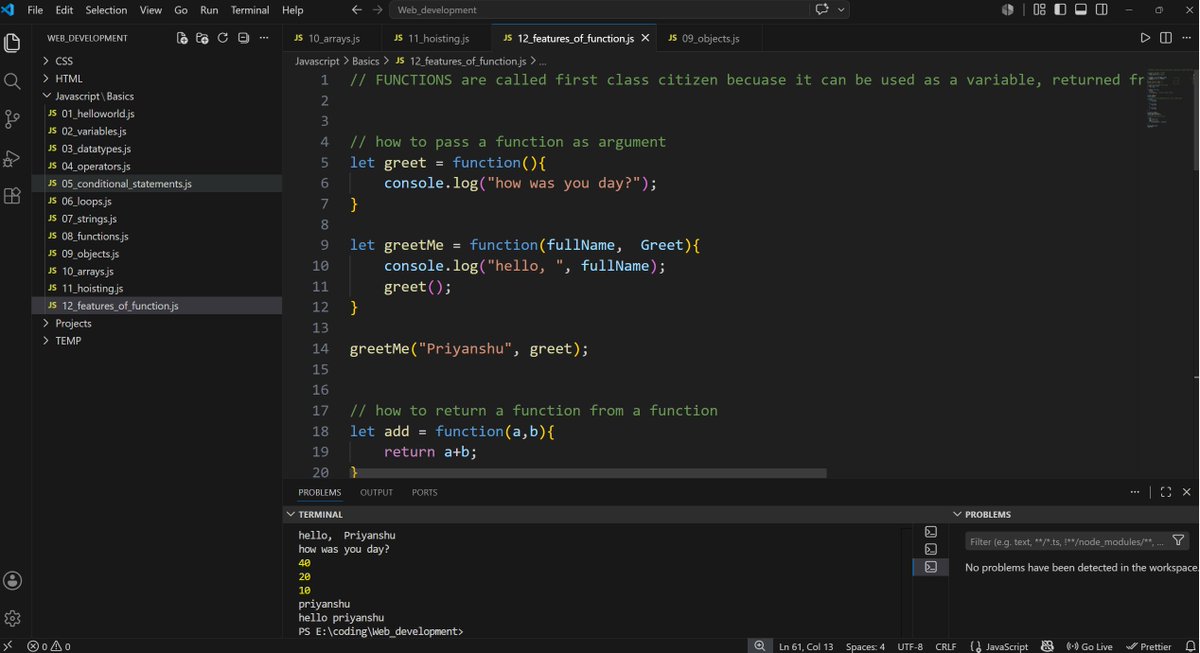The width and height of the screenshot is (1200, 653).
Task: Open 05_conditional_statements.js in file tree
Action: (156, 184)
